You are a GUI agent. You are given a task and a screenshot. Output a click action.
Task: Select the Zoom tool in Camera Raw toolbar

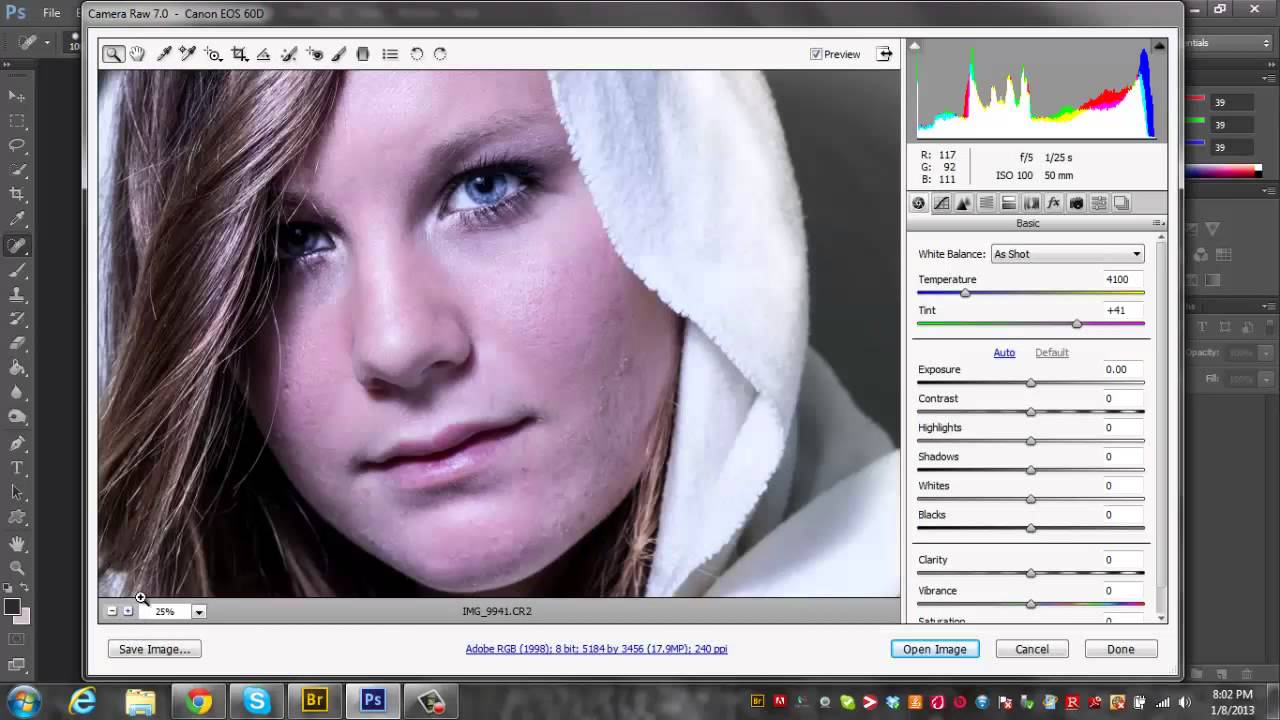[x=113, y=54]
